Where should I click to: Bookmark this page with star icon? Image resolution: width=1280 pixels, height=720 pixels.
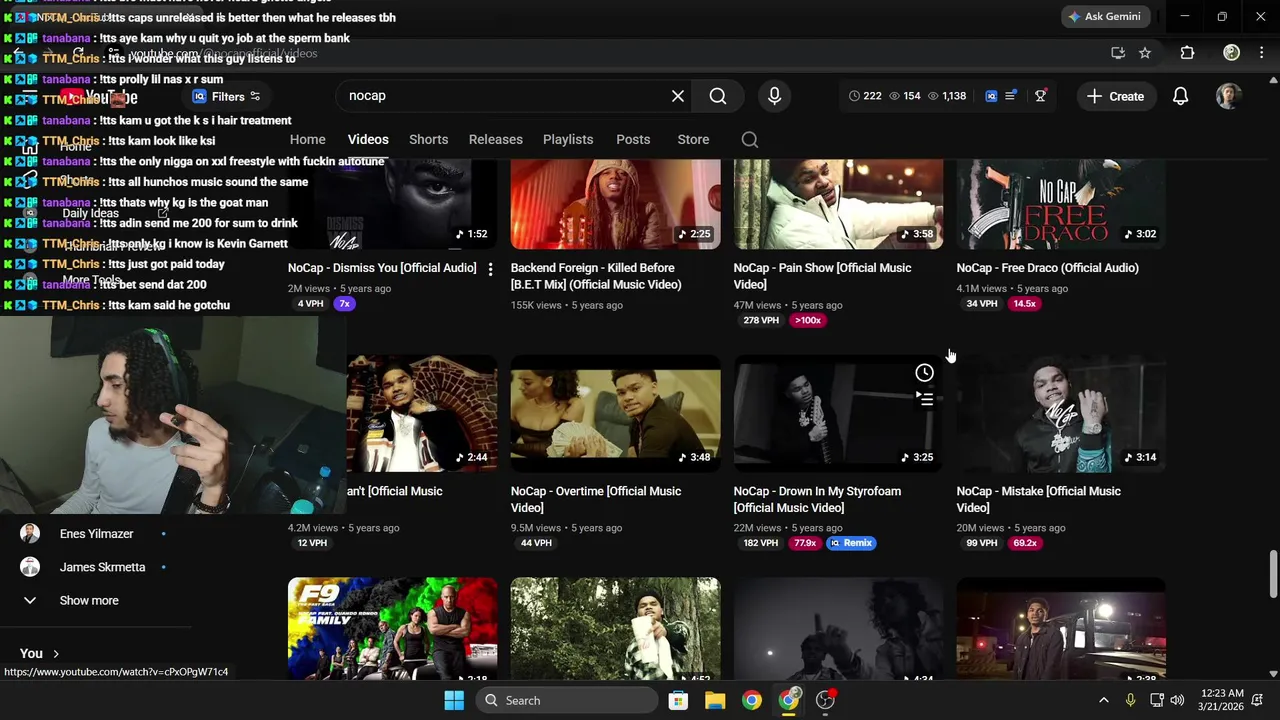[x=1145, y=53]
